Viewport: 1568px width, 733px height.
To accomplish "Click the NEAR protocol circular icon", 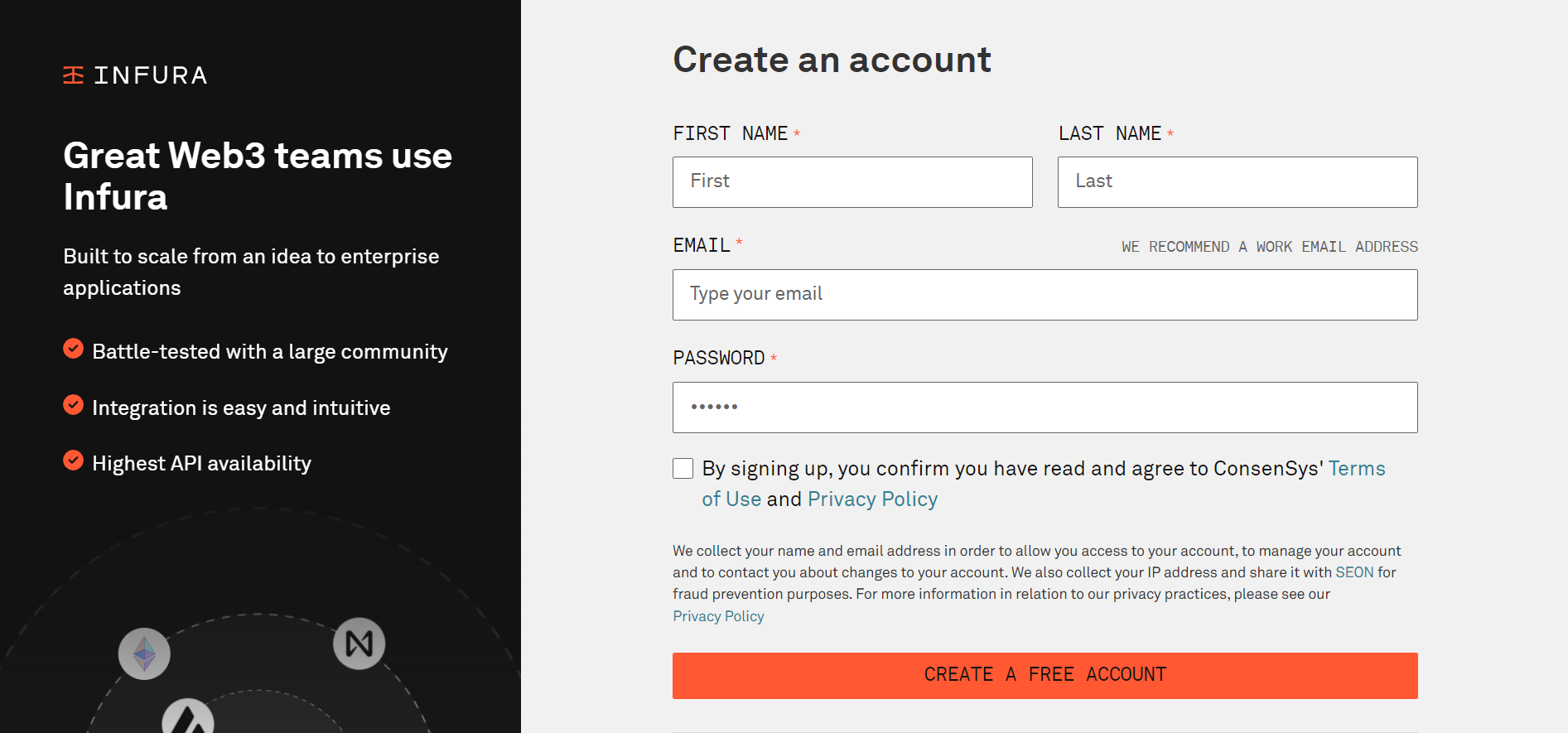I will click(359, 644).
